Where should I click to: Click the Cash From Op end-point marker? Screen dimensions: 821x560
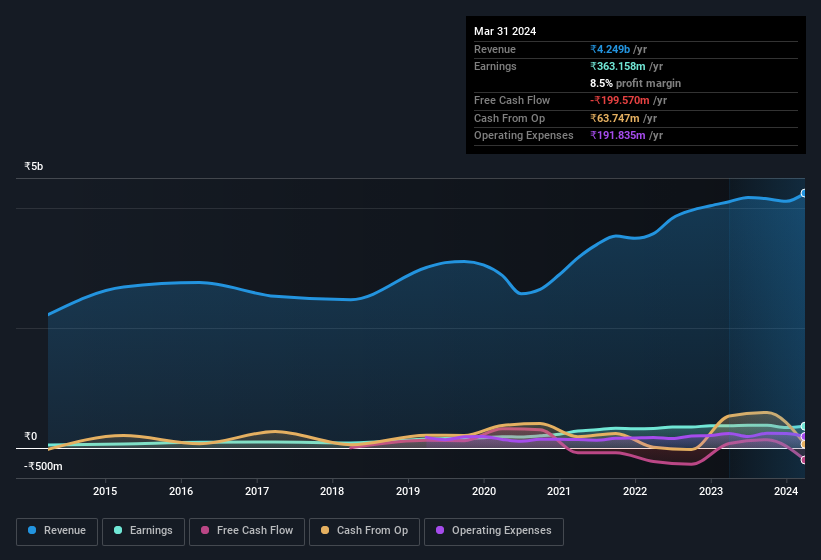click(x=804, y=444)
